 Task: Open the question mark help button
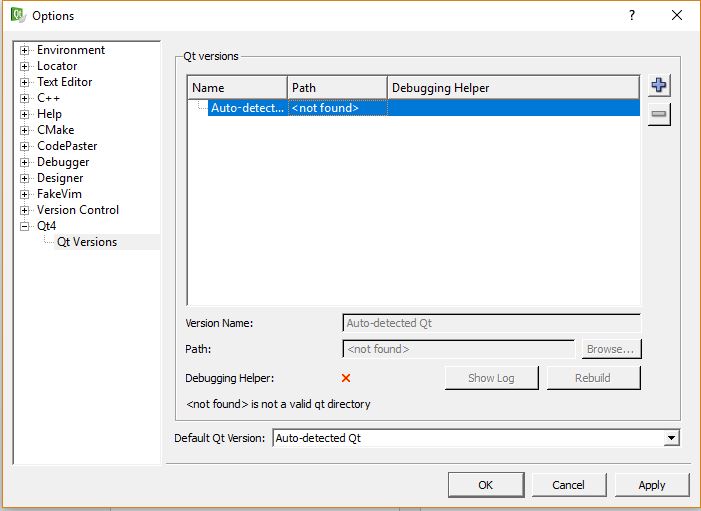pyautogui.click(x=631, y=15)
